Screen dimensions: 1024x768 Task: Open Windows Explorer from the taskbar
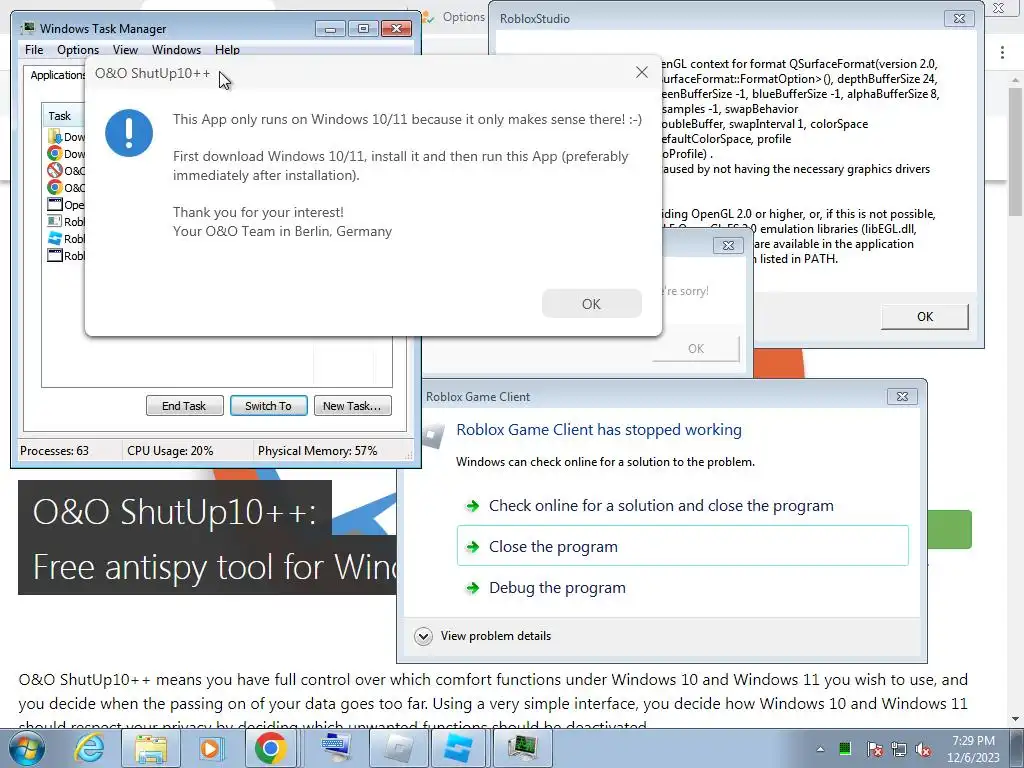151,748
